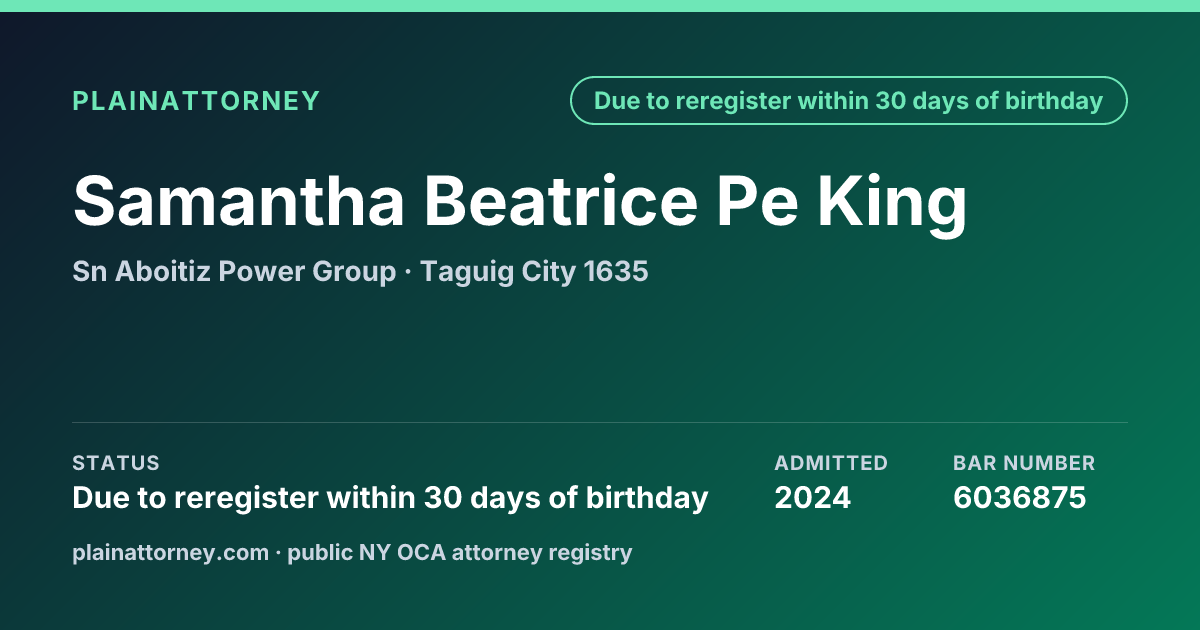This screenshot has width=1200, height=630.
Task: Click the horizontal divider above status
Action: coord(600,422)
